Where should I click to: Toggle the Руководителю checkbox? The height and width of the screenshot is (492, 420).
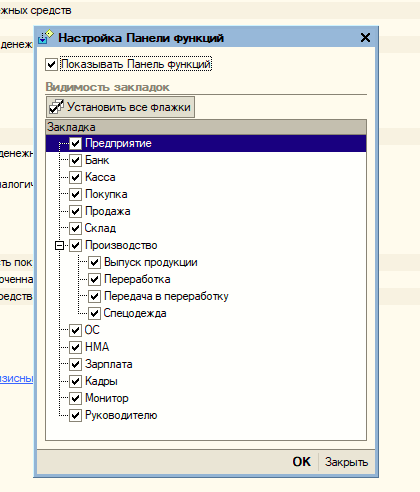75,415
